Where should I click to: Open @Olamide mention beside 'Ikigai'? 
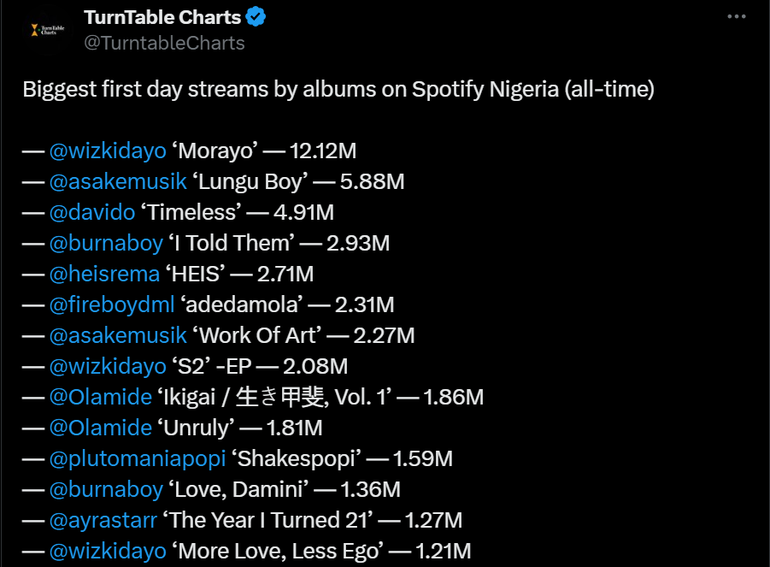click(x=100, y=397)
